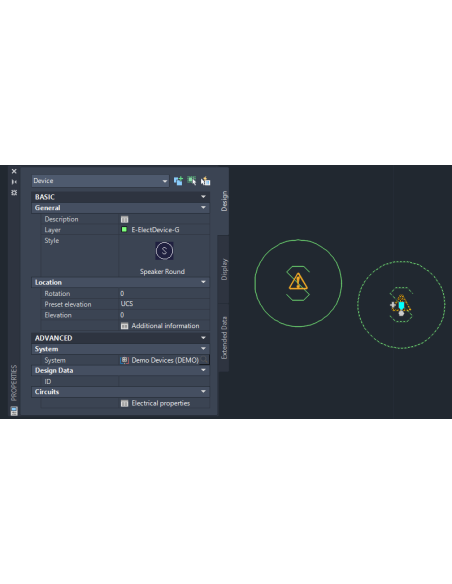Click the worksheet icon beside Electrical properties

click(x=125, y=403)
